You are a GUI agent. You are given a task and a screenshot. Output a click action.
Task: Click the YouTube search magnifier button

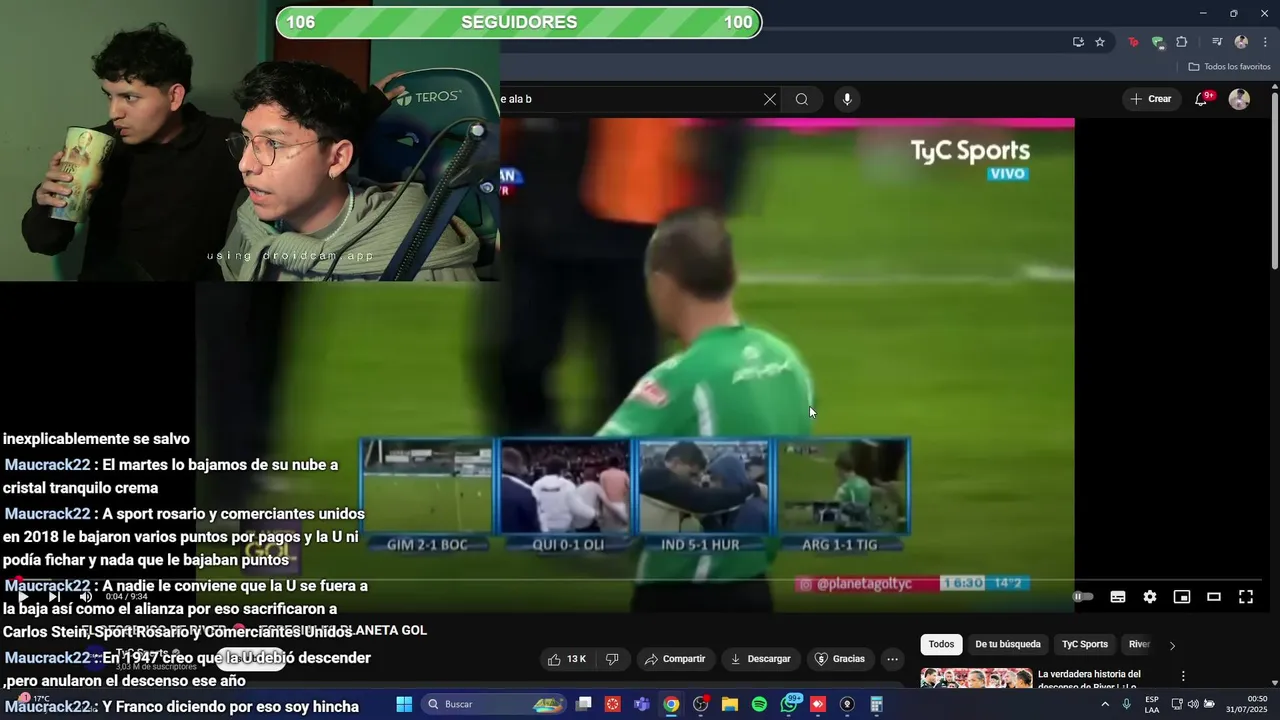[x=802, y=99]
